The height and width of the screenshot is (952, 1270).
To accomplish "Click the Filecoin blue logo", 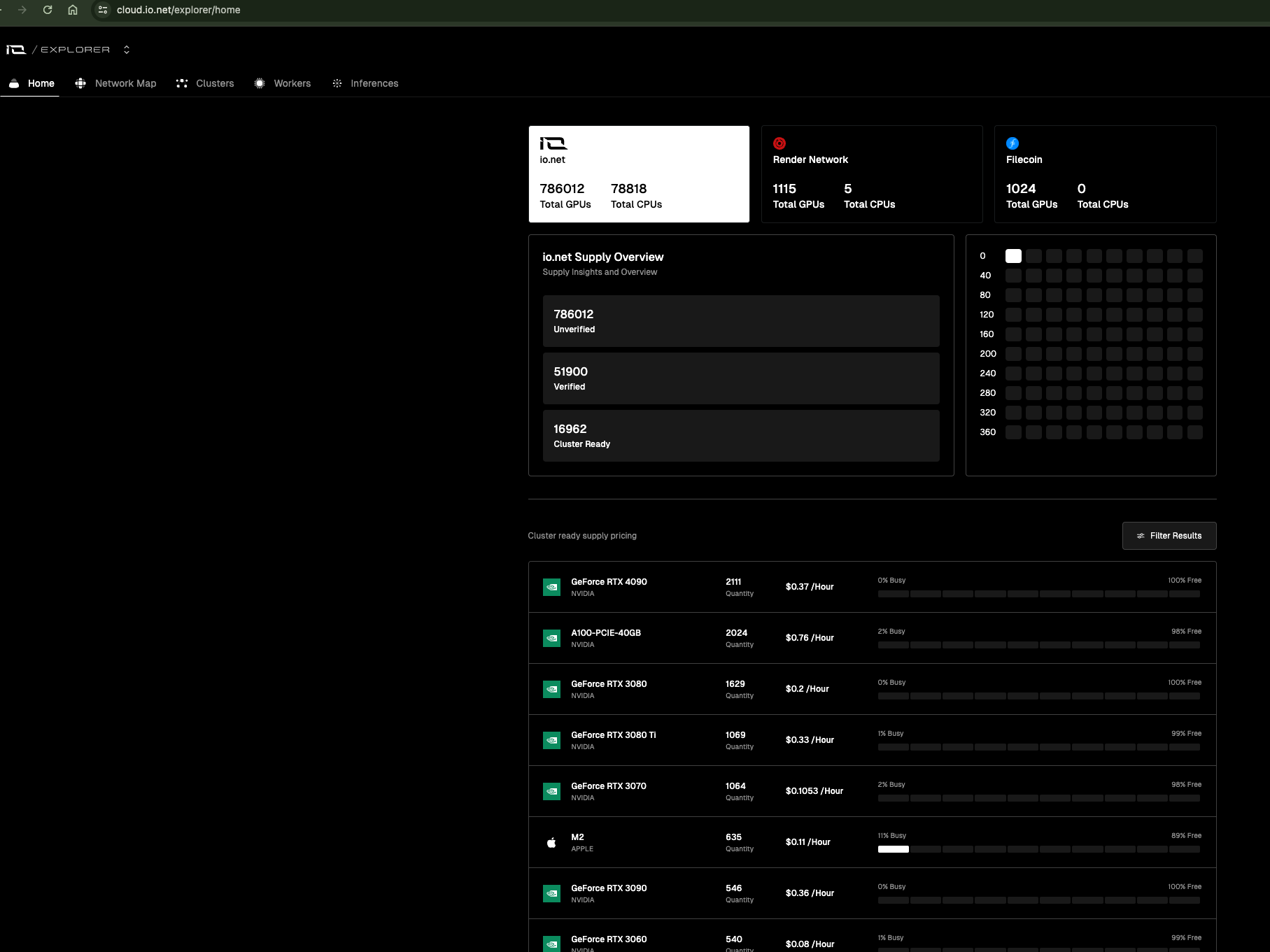I will pos(1013,143).
